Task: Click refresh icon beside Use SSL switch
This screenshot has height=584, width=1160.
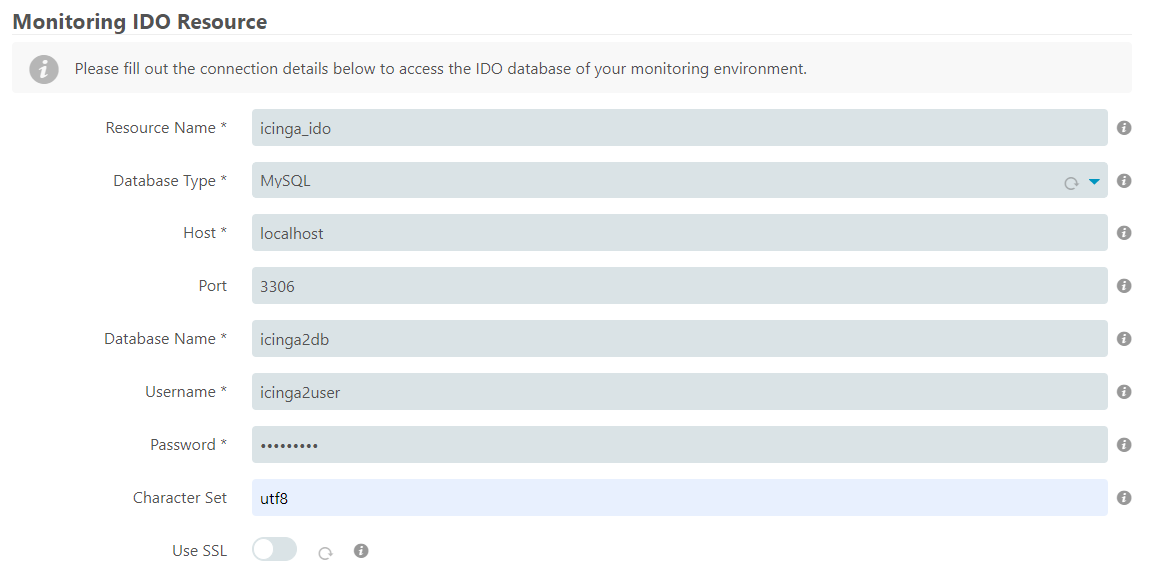Action: [x=326, y=553]
